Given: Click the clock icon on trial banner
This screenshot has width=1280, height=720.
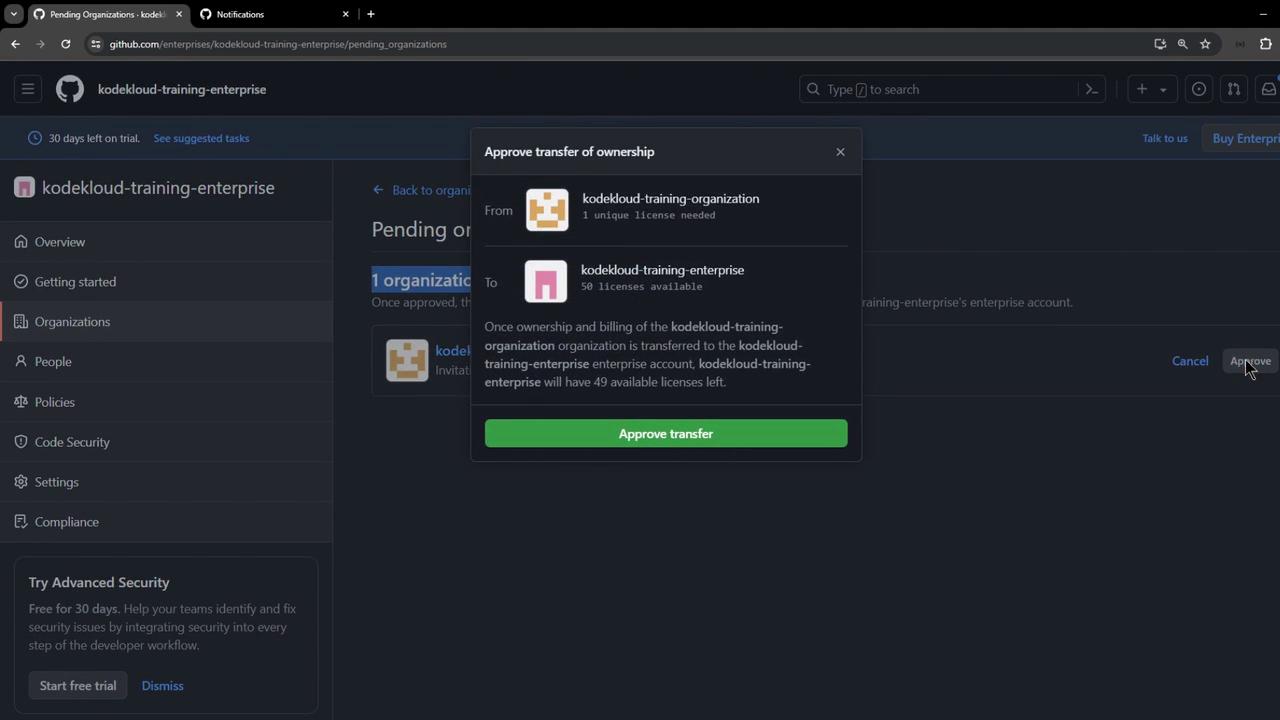Looking at the screenshot, I should (35, 138).
